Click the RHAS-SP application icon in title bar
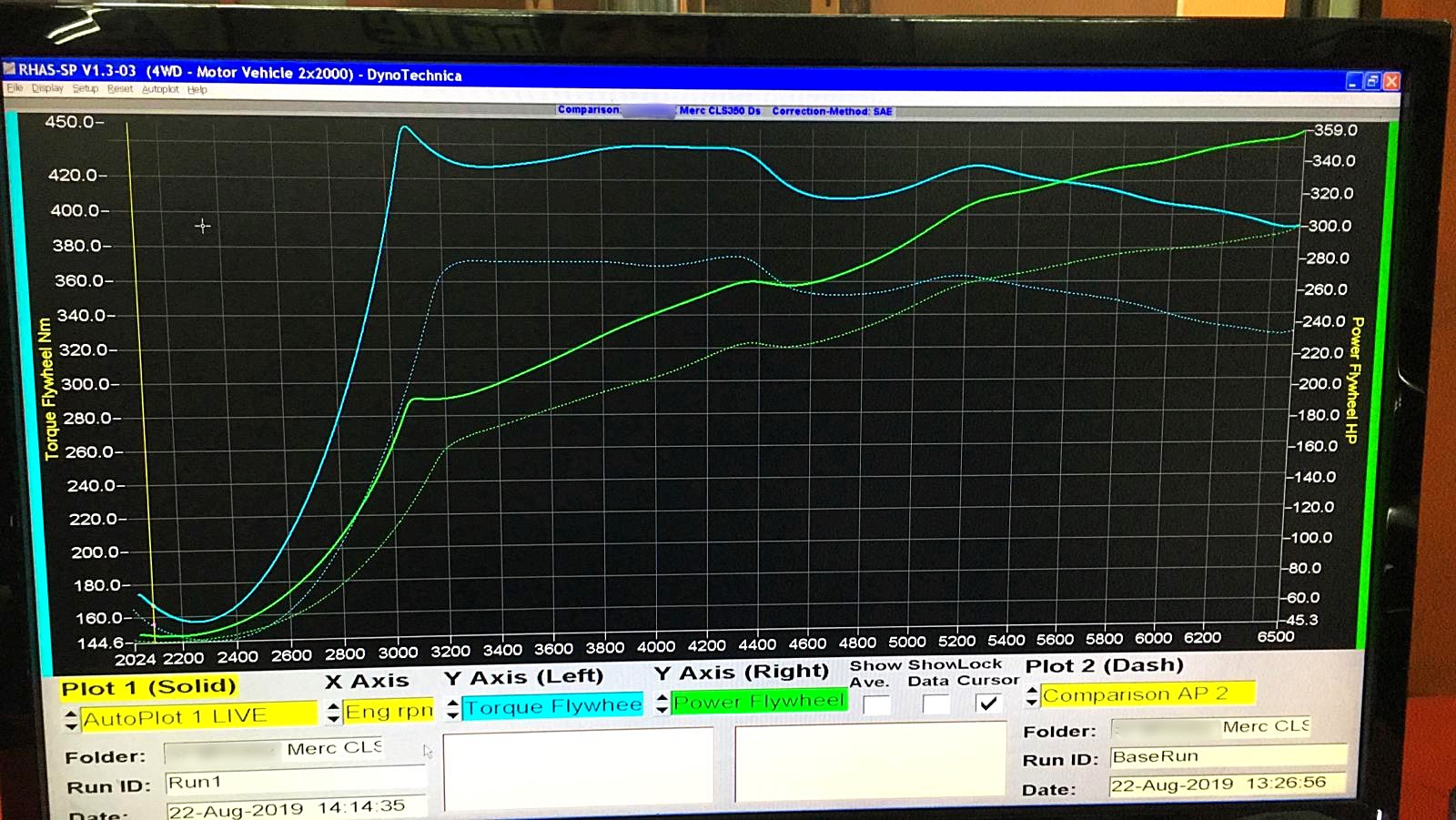 click(9, 68)
